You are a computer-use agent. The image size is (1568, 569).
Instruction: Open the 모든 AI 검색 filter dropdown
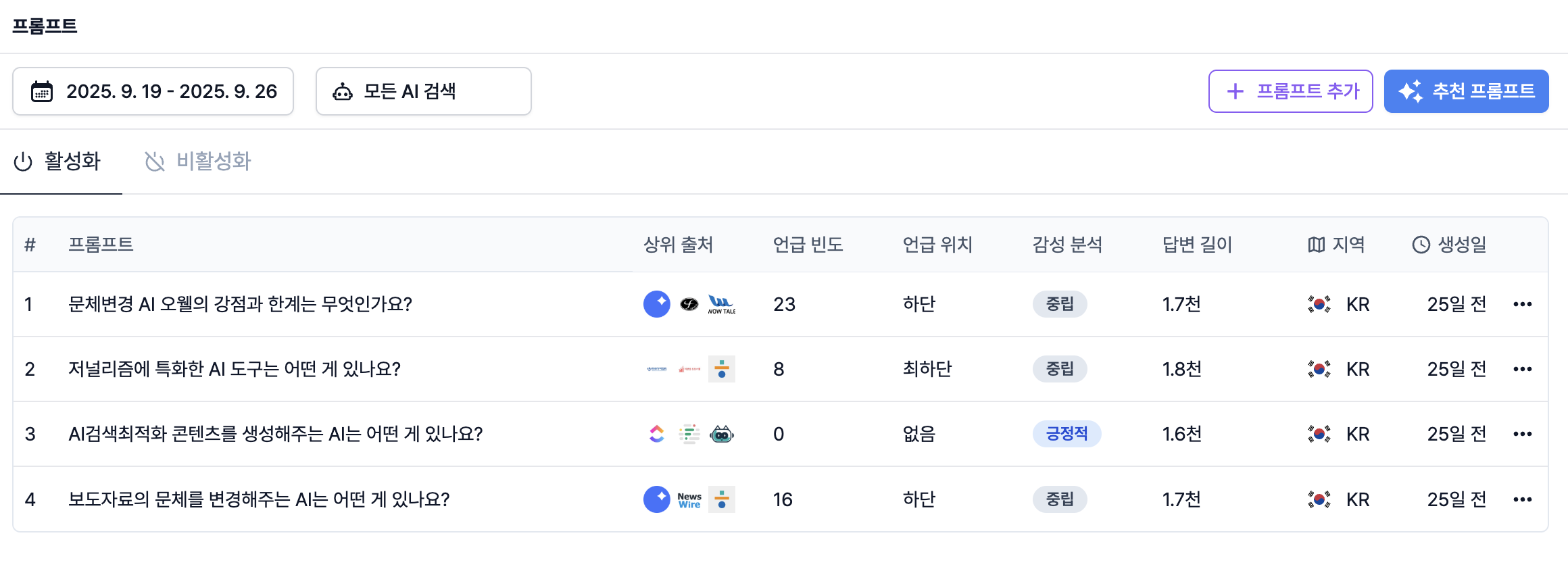tap(423, 91)
